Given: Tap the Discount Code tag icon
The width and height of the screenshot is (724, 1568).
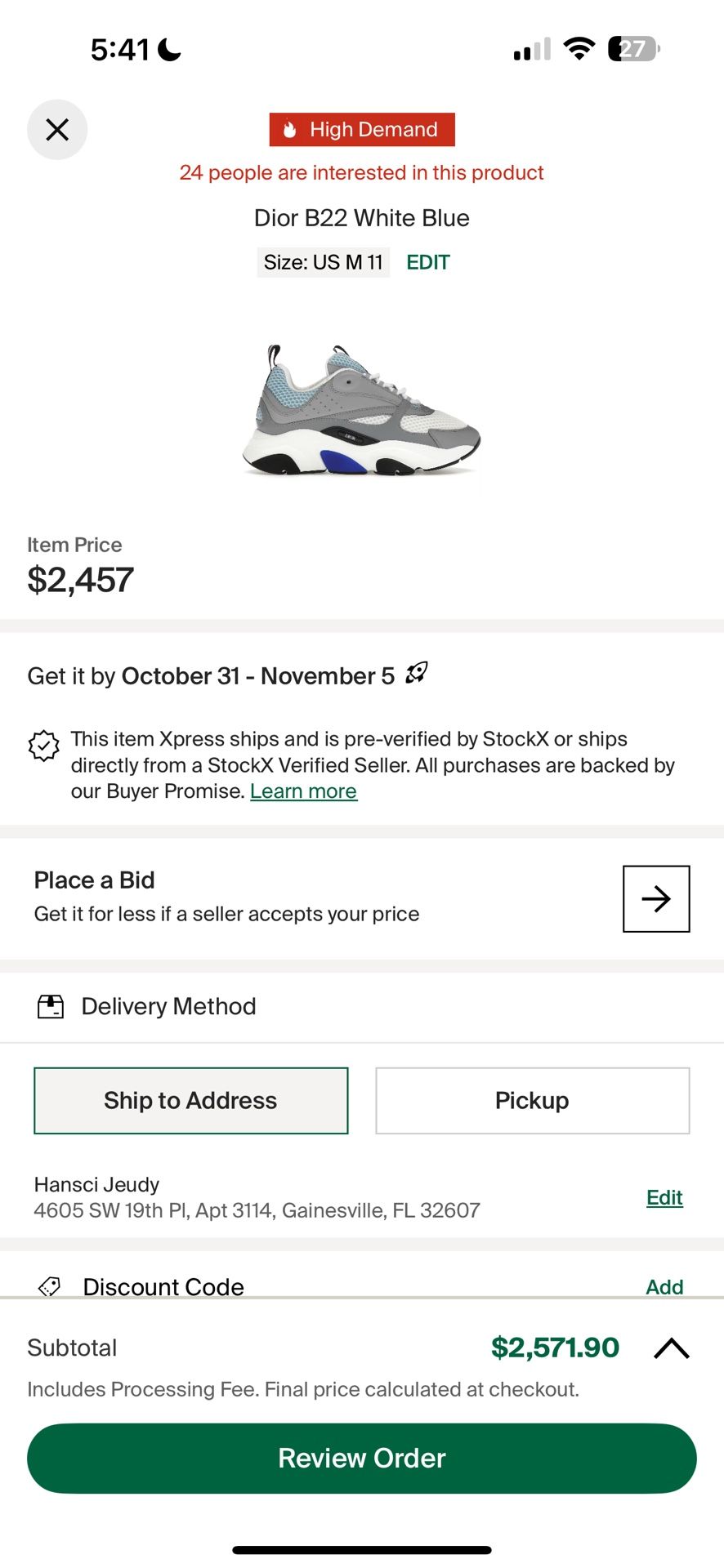Looking at the screenshot, I should pos(50,1286).
